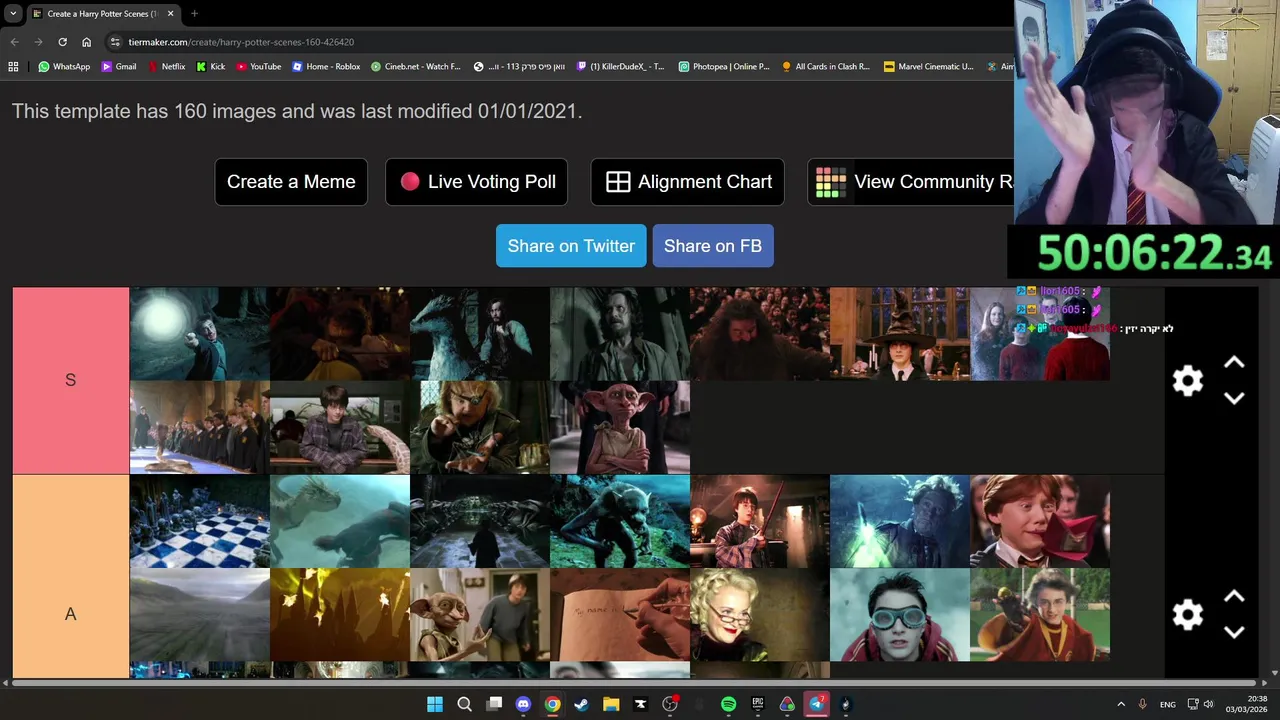Select diary writing hand image
1280x720 pixels.
pos(620,615)
